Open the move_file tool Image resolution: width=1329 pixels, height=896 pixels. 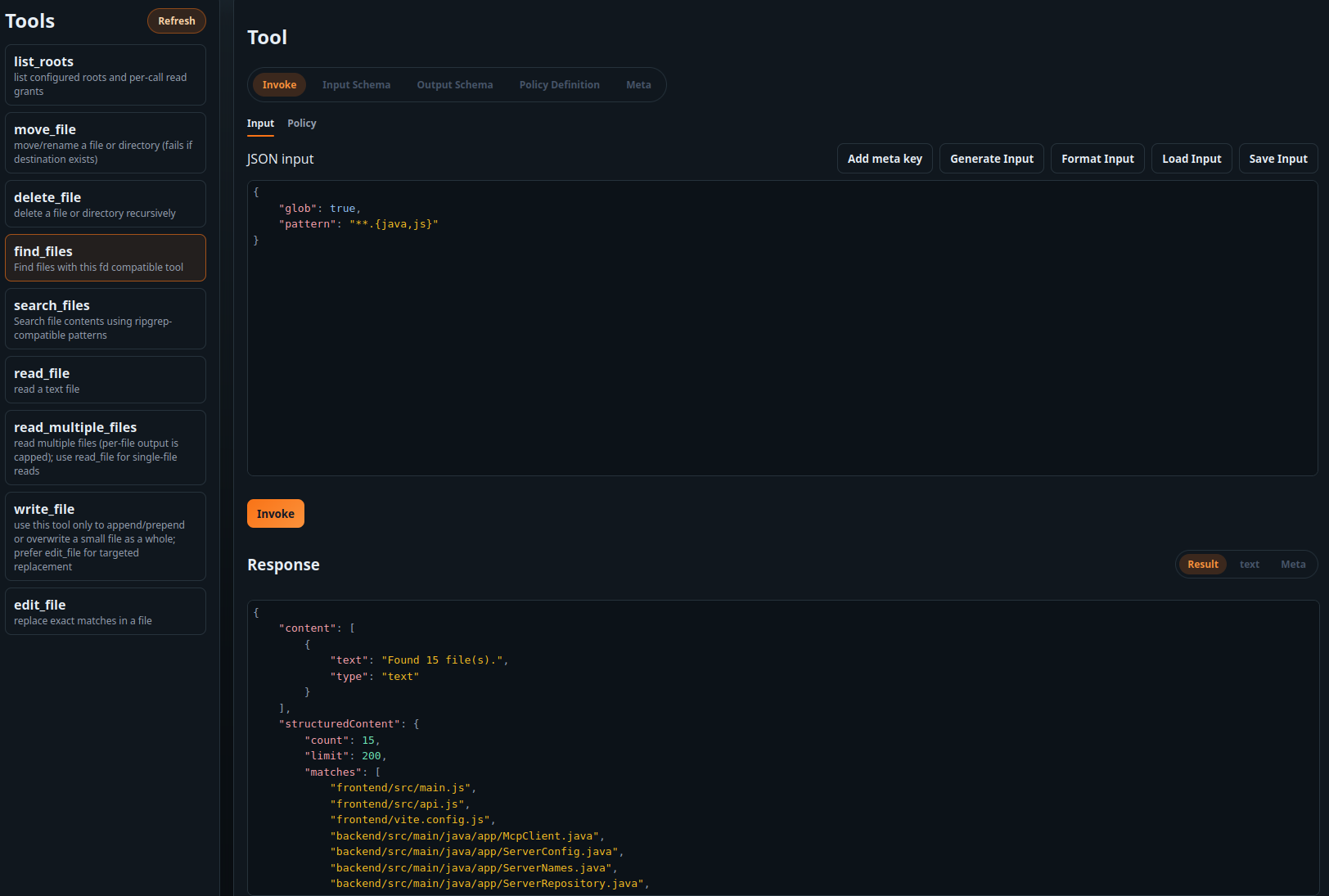[105, 143]
